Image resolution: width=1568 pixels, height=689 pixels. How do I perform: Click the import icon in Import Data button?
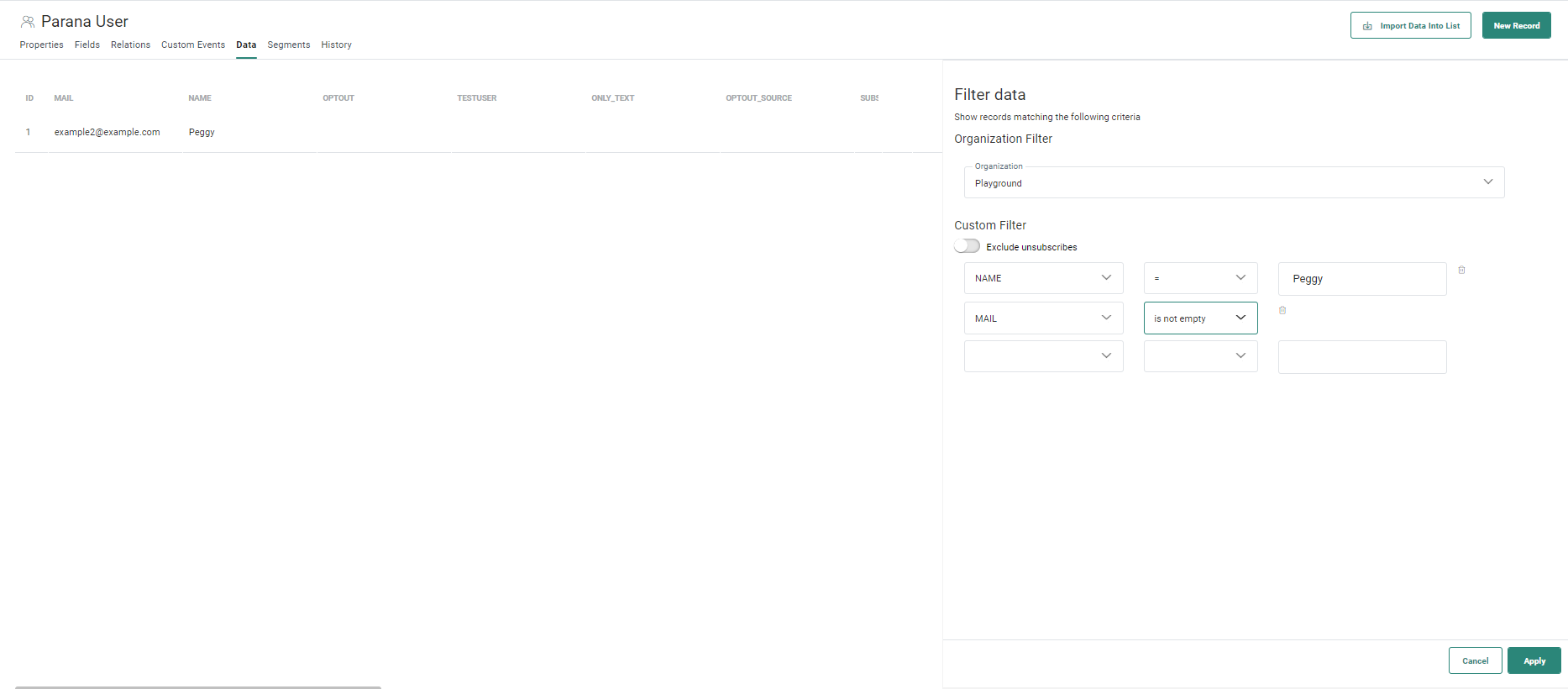coord(1367,26)
